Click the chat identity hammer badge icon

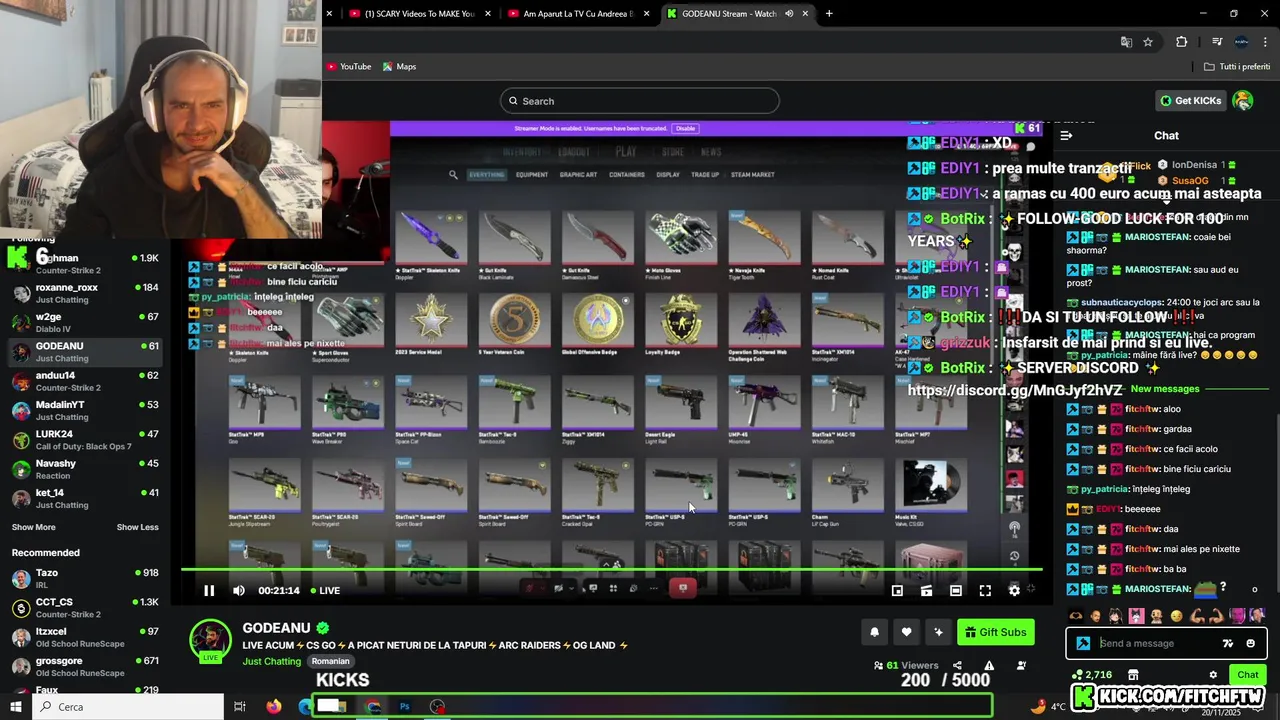coord(1083,643)
